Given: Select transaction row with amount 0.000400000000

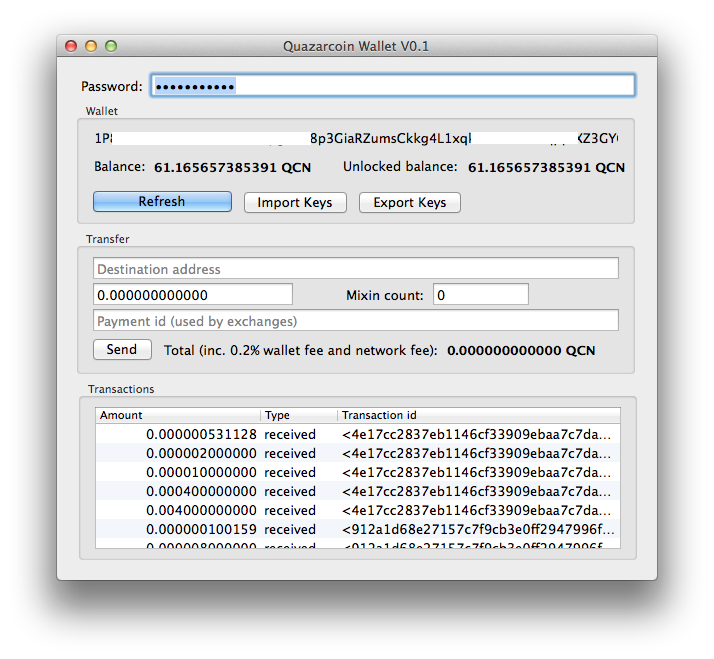Looking at the screenshot, I should tap(358, 491).
